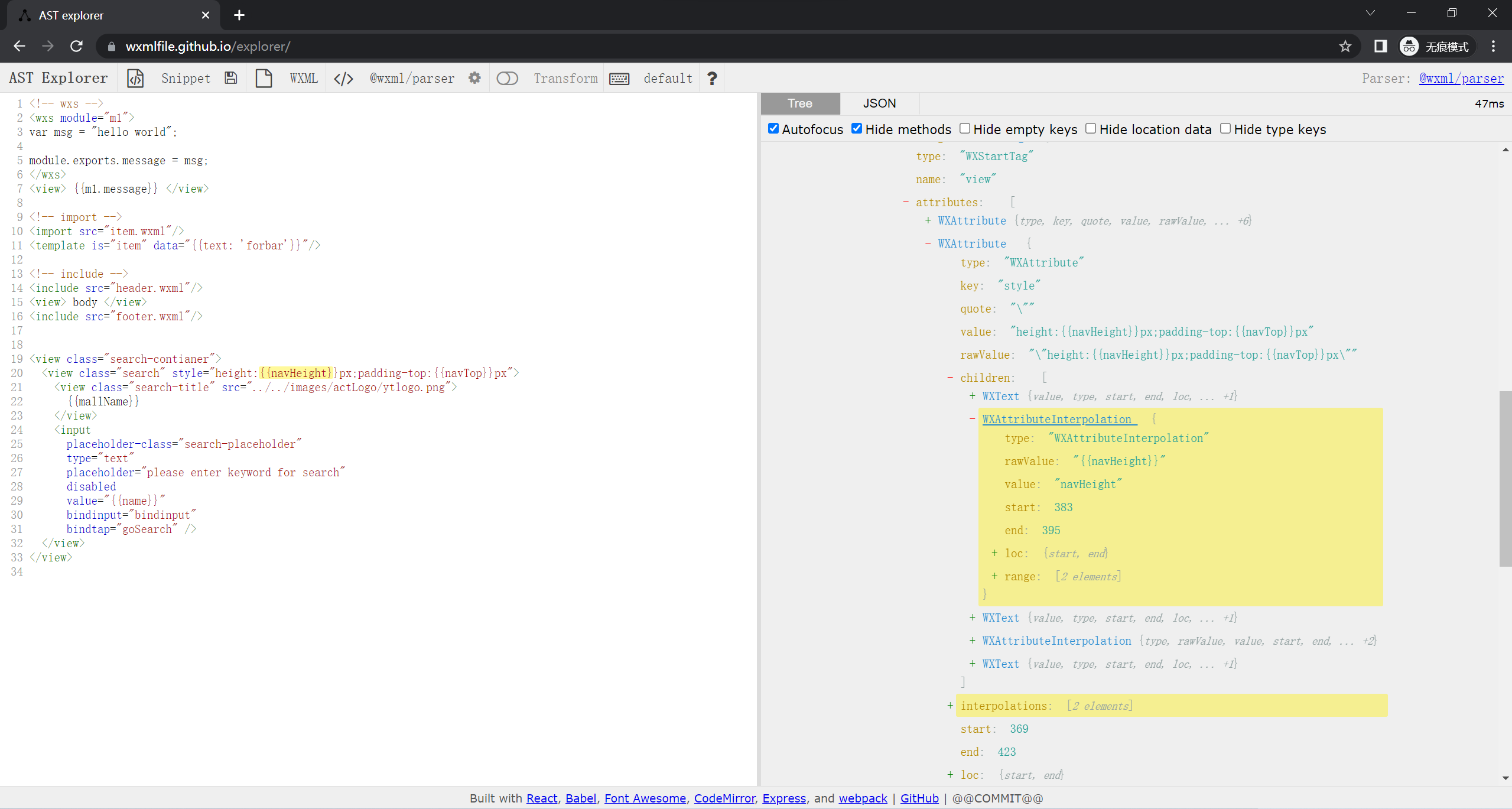Viewport: 1512px width, 809px height.
Task: Open parser settings gear icon
Action: [x=474, y=78]
